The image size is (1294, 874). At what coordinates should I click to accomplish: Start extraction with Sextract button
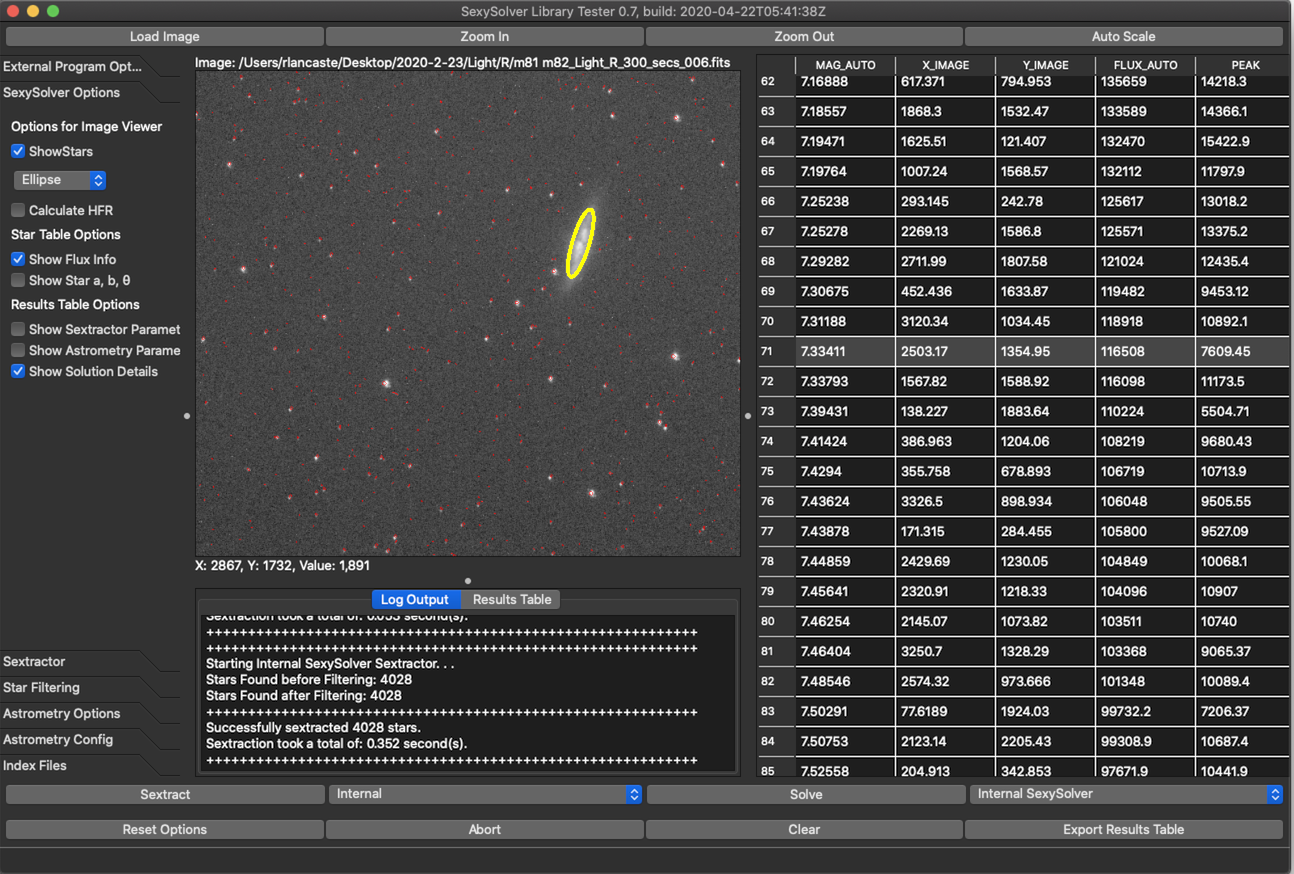(x=165, y=794)
